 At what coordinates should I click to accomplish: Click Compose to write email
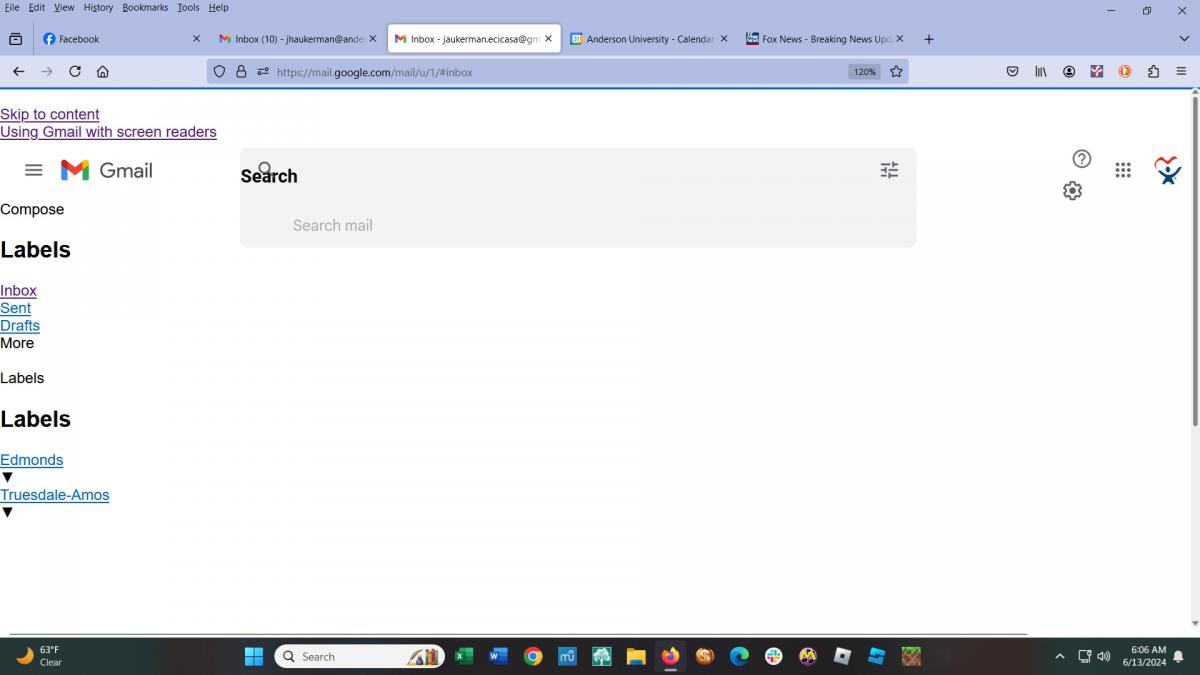[32, 209]
